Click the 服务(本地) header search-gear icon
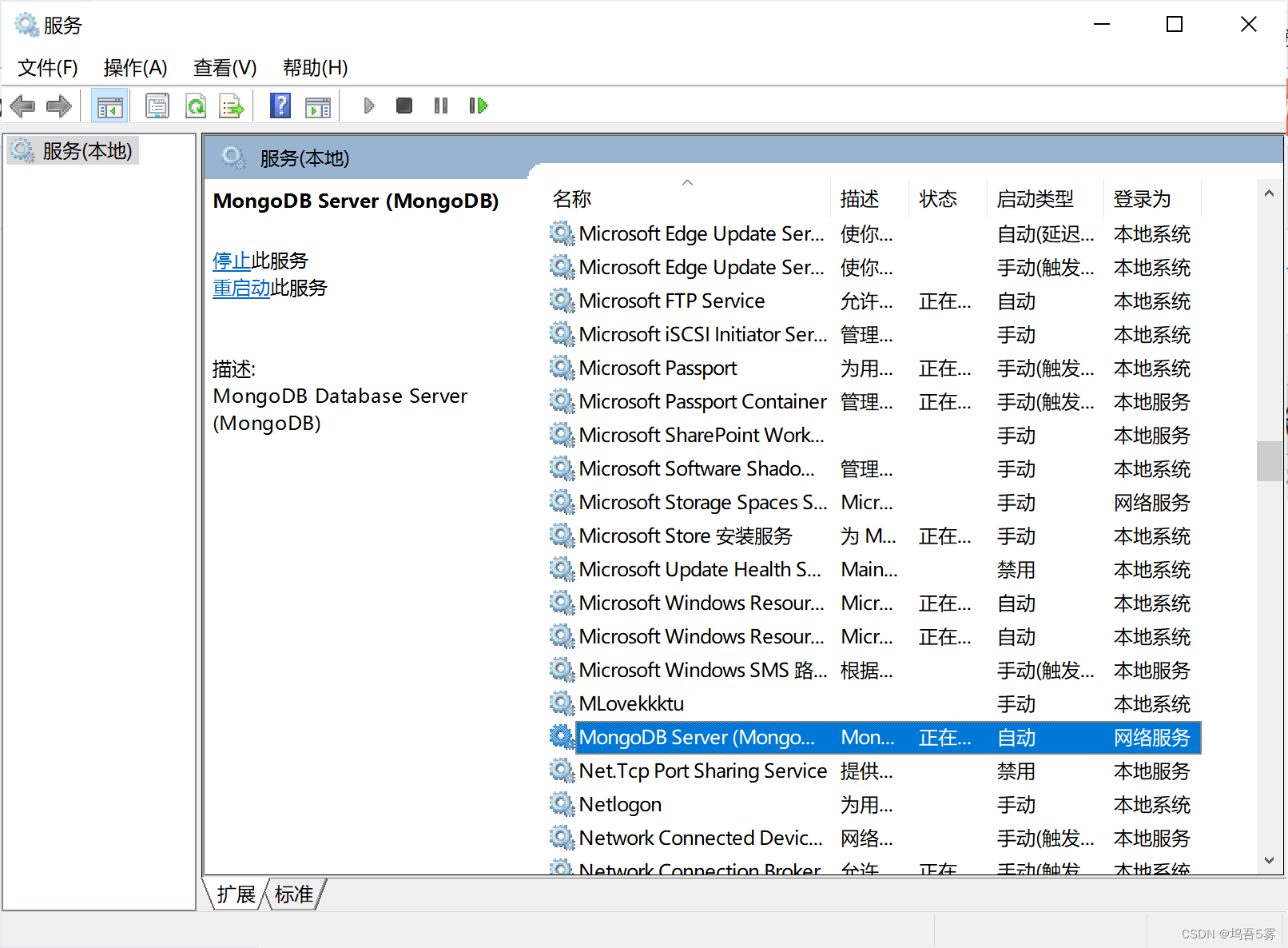 click(x=233, y=157)
